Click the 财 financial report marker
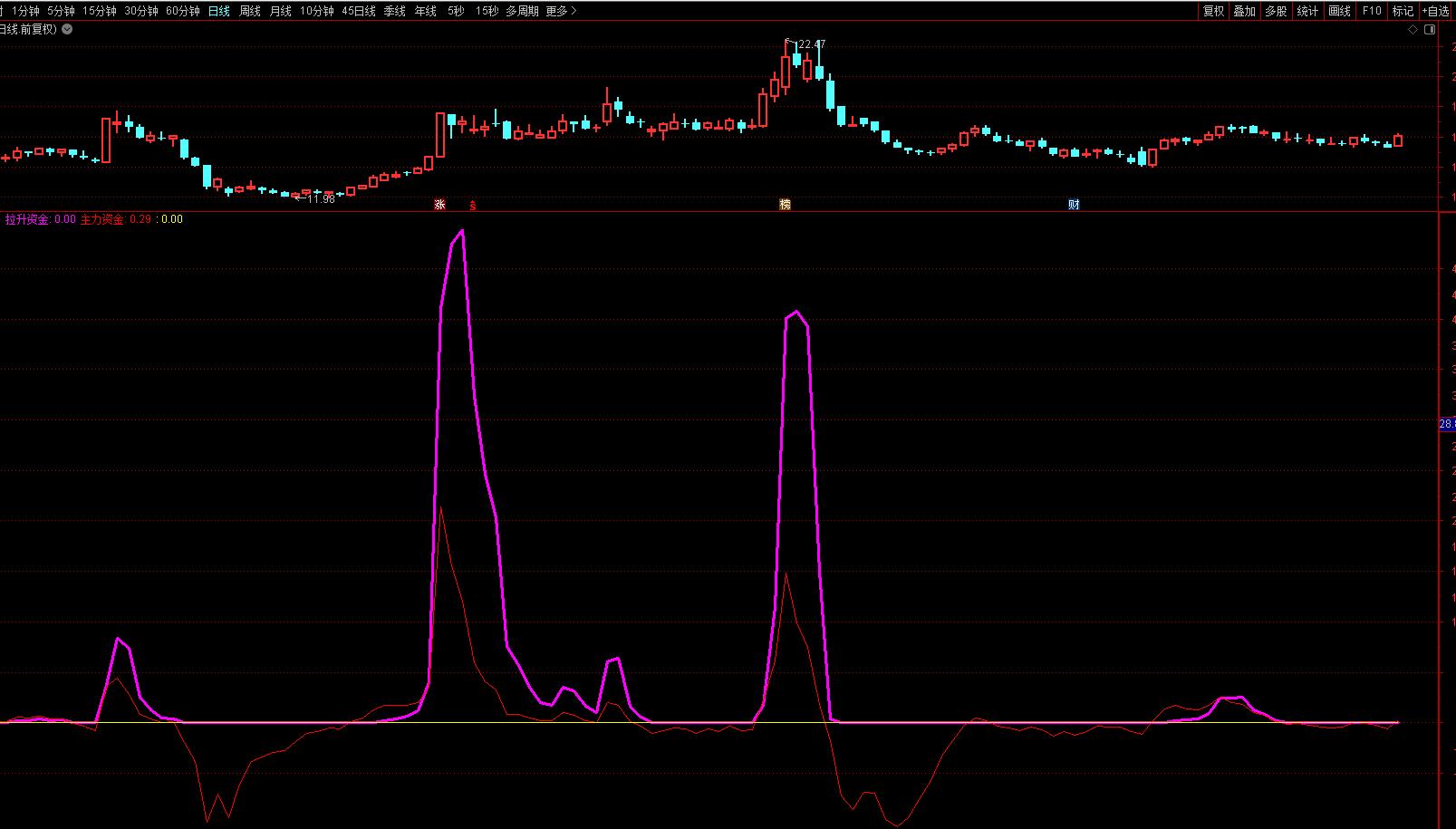The image size is (1456, 829). pos(1074,205)
